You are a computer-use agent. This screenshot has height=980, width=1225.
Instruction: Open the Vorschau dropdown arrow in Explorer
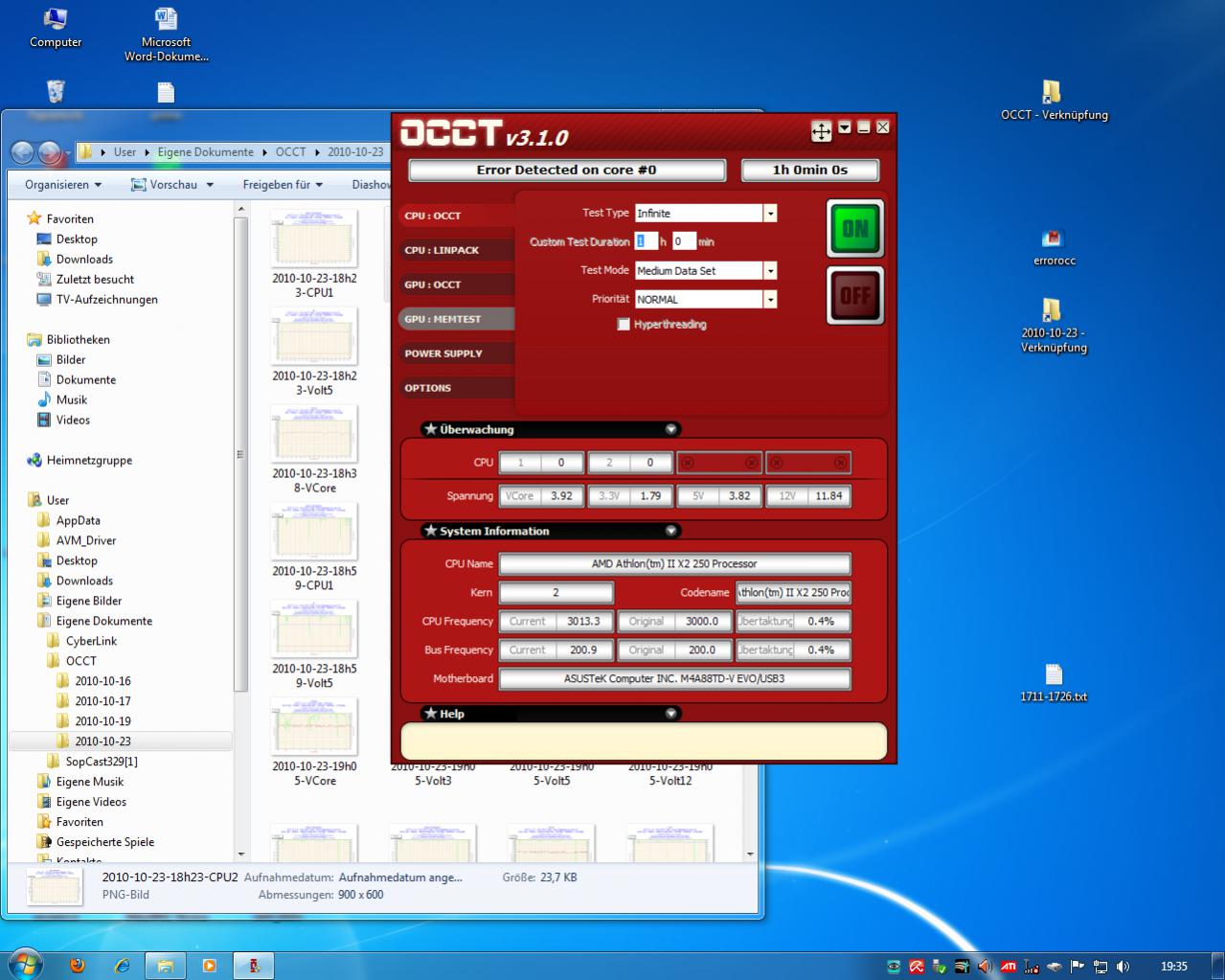pyautogui.click(x=210, y=185)
